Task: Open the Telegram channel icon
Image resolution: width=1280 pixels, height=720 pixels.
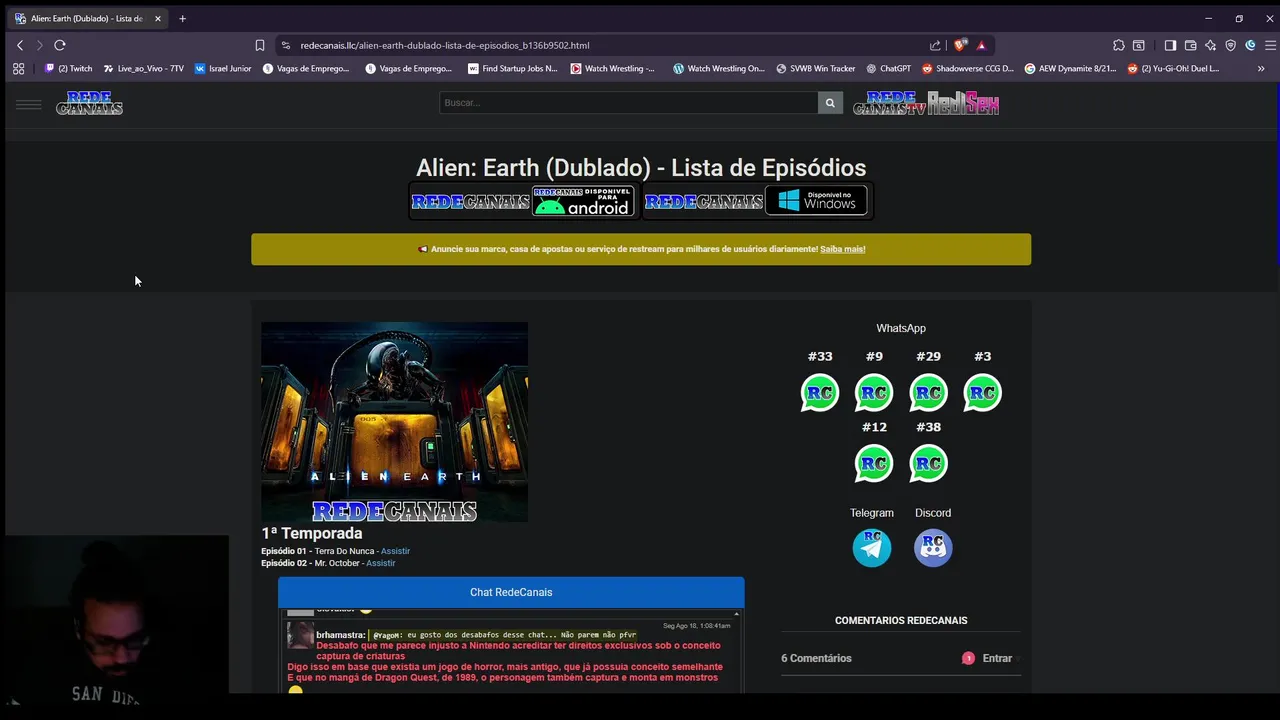Action: pyautogui.click(x=872, y=548)
